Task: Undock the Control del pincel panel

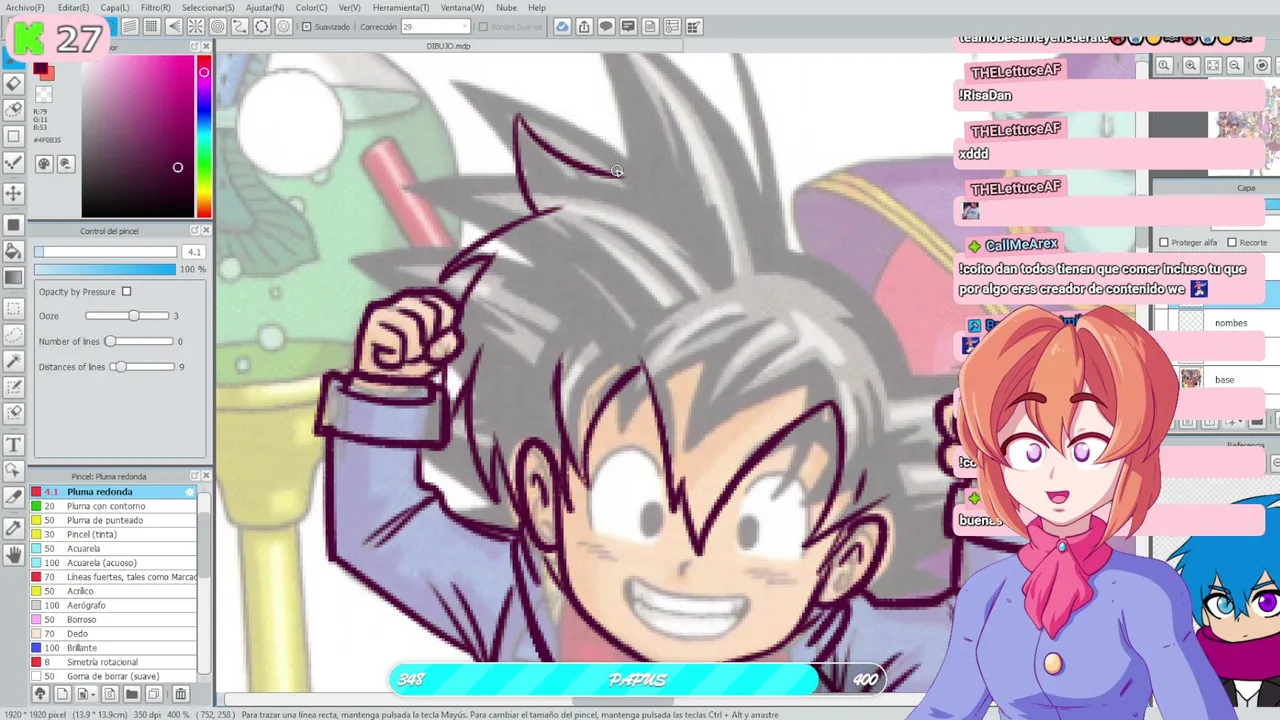Action: point(194,231)
